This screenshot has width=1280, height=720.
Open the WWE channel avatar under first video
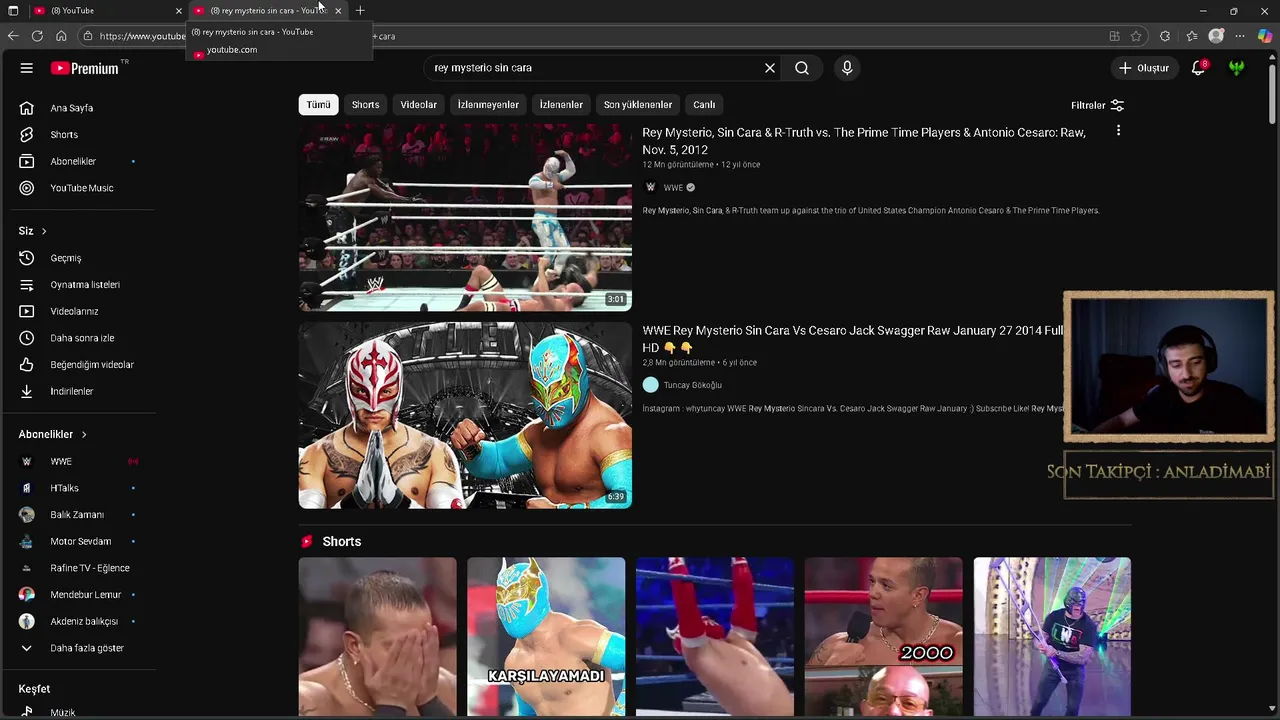pos(651,187)
